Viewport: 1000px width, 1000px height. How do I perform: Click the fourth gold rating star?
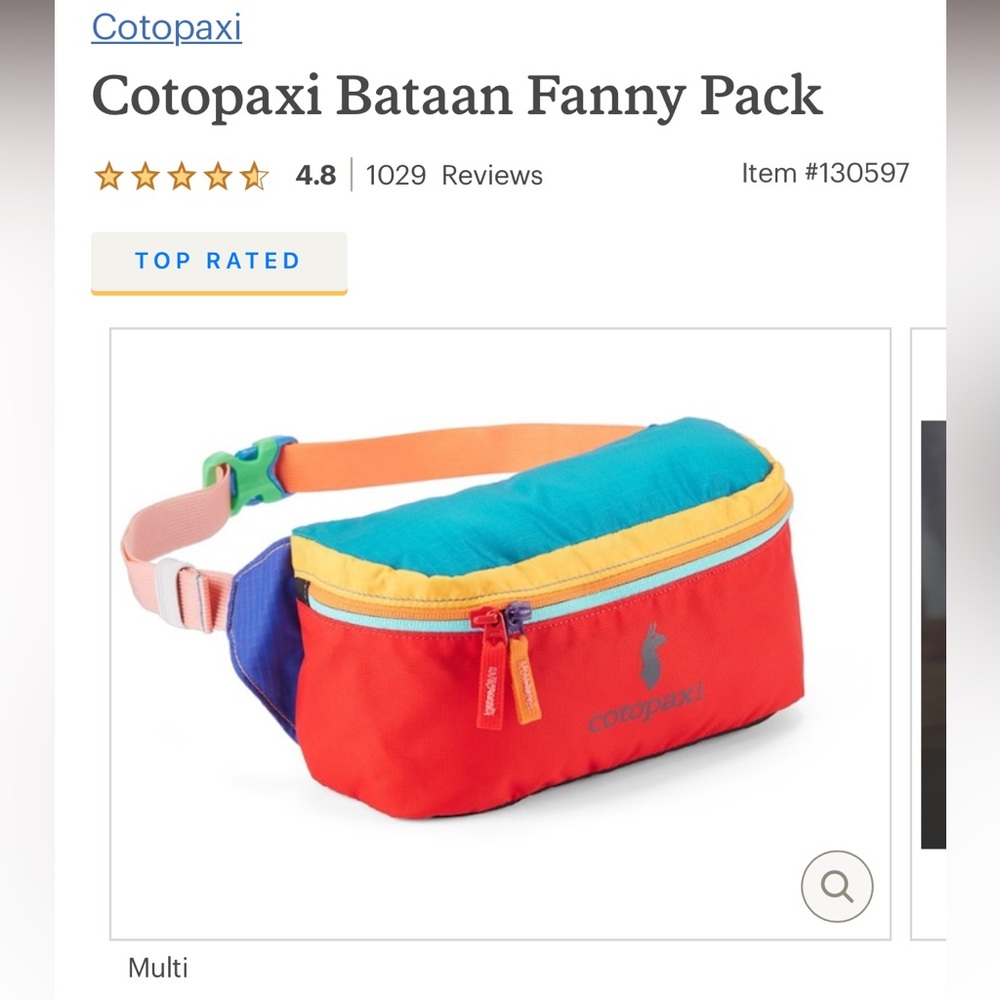click(x=219, y=175)
